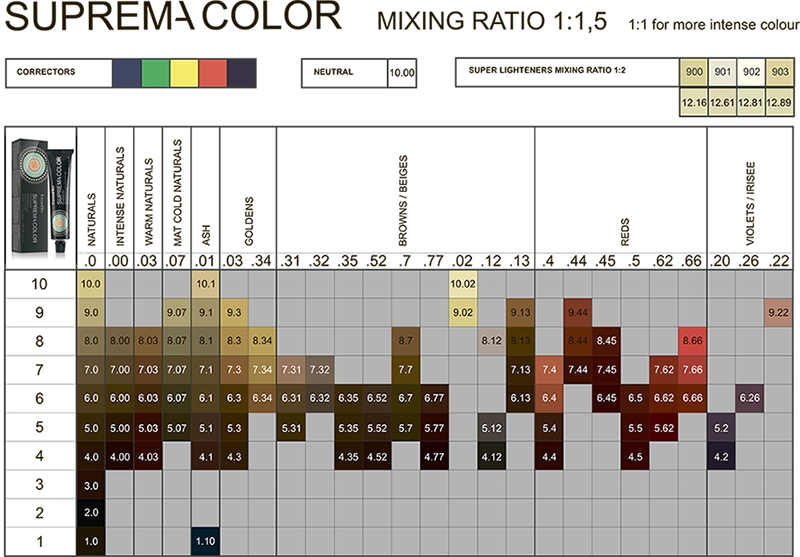Click the INTENSE NATURALS column header
This screenshot has height=557, width=800.
[x=120, y=196]
